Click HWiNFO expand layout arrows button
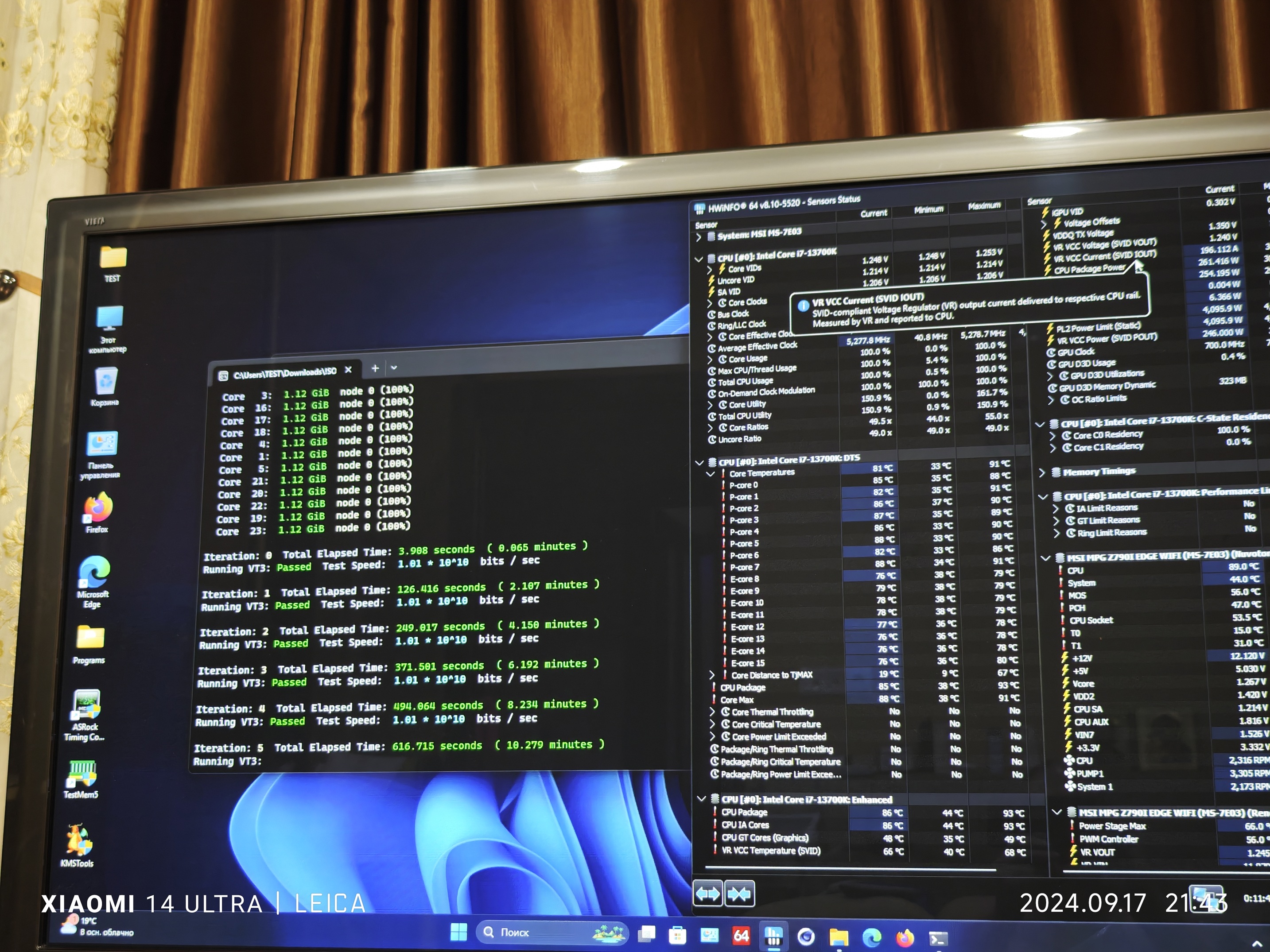1270x952 pixels. coord(707,894)
